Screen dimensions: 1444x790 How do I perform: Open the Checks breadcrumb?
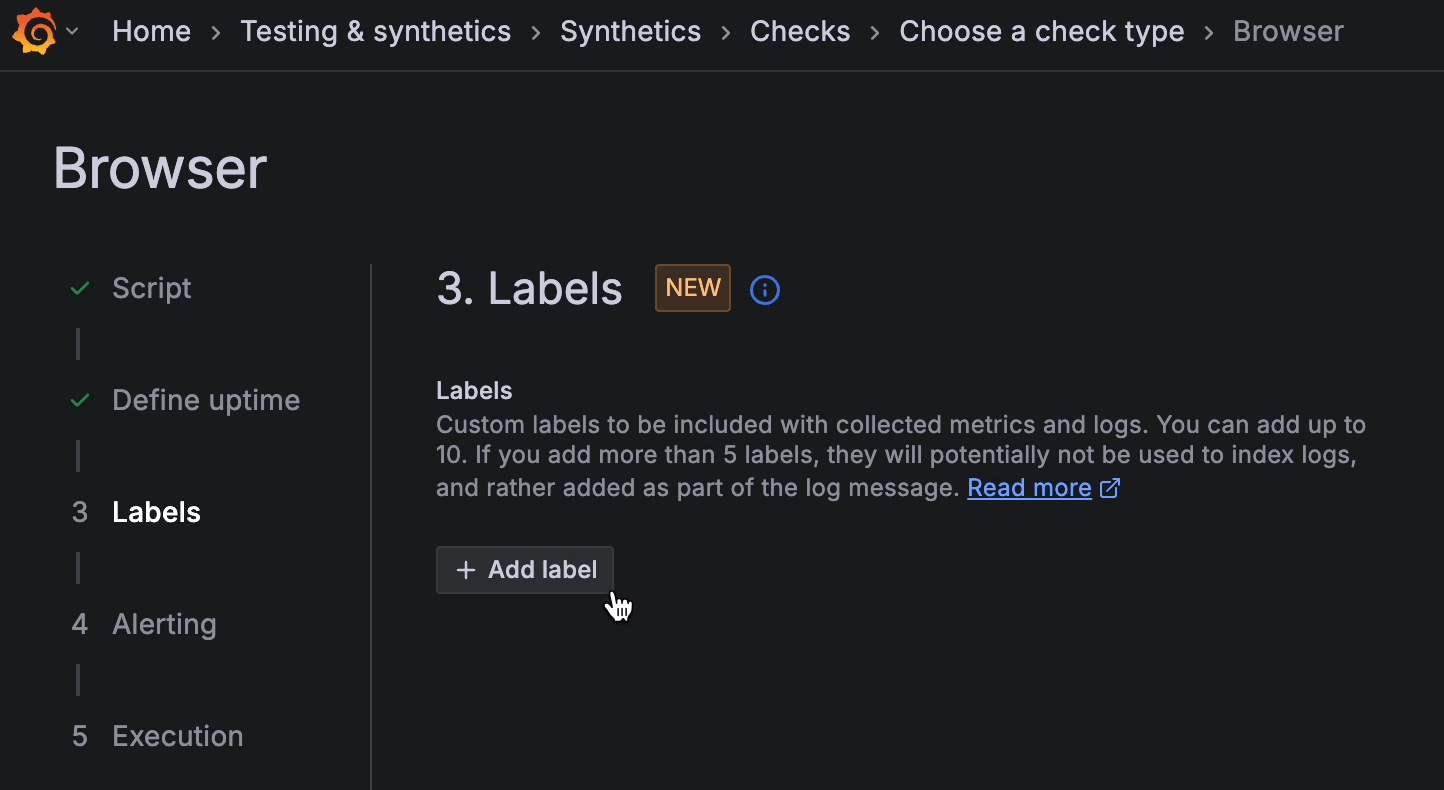pyautogui.click(x=800, y=31)
